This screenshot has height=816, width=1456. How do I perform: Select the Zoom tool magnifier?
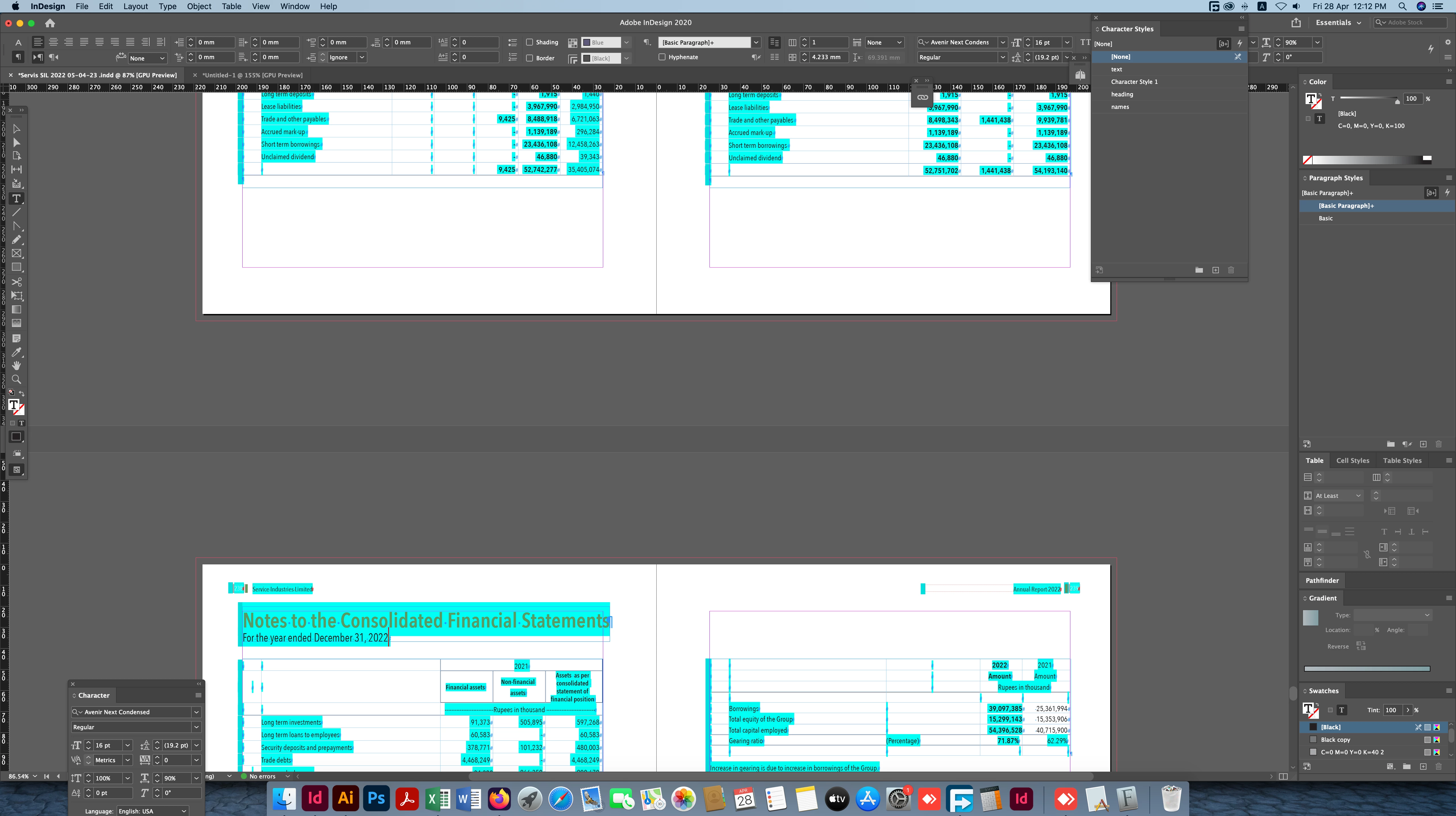(x=16, y=379)
